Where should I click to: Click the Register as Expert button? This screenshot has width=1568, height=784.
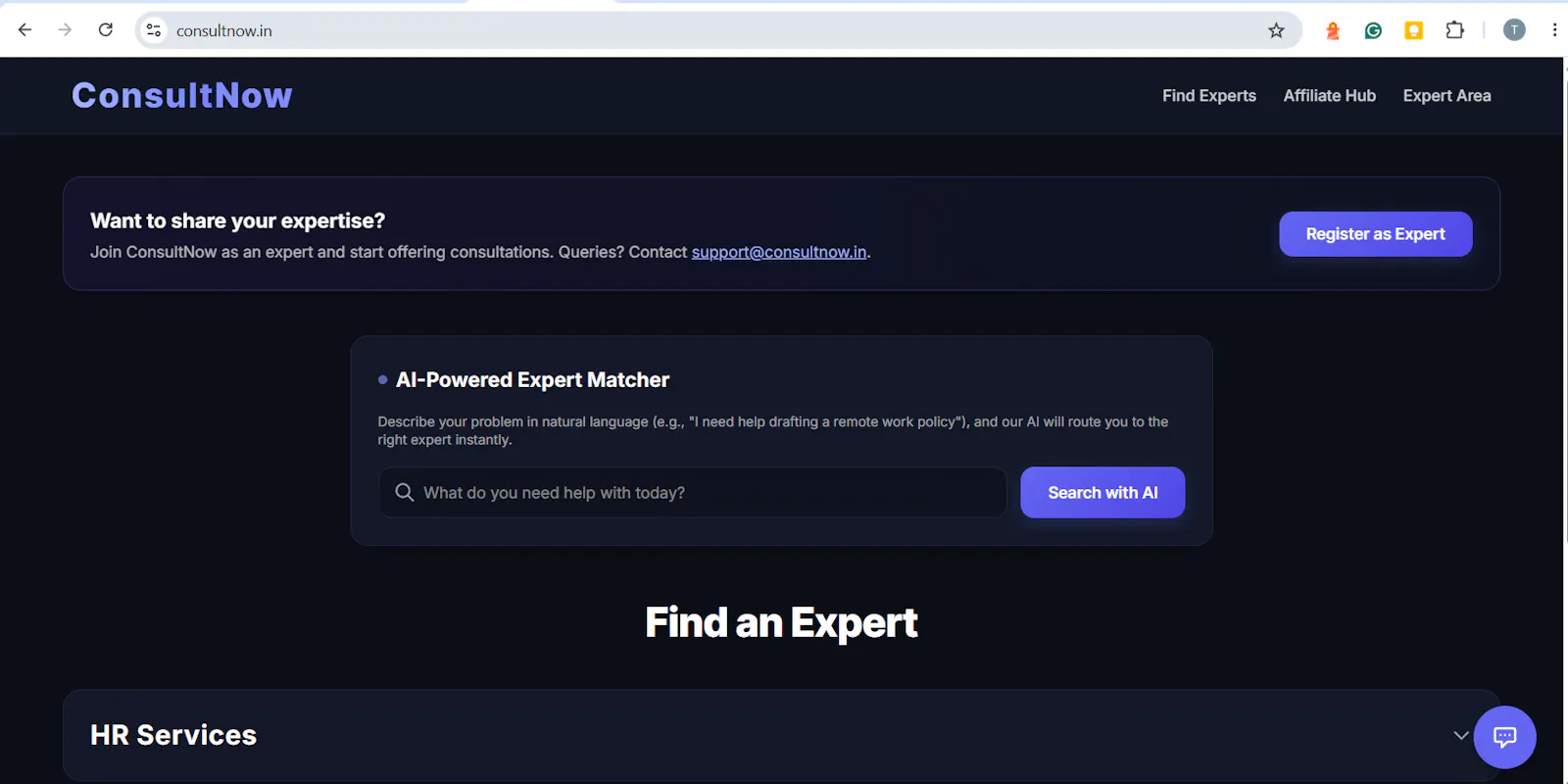click(x=1376, y=234)
